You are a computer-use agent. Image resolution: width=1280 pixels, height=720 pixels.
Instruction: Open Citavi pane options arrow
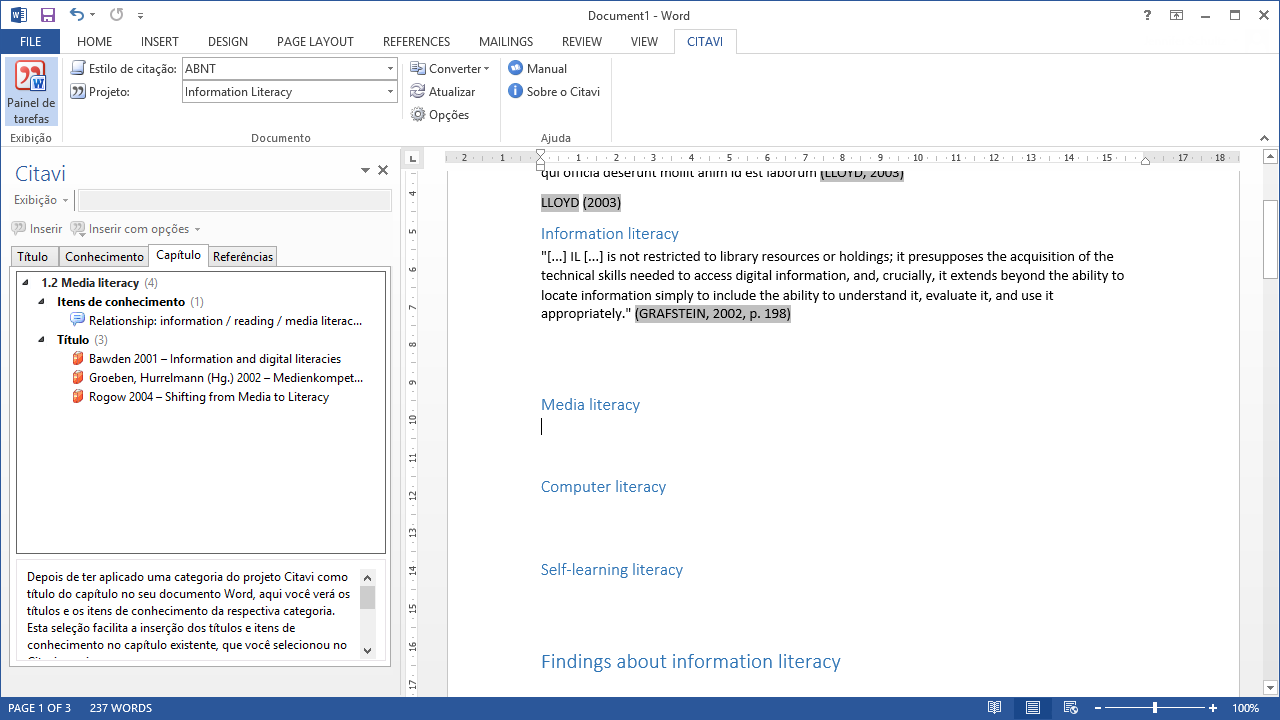point(365,171)
